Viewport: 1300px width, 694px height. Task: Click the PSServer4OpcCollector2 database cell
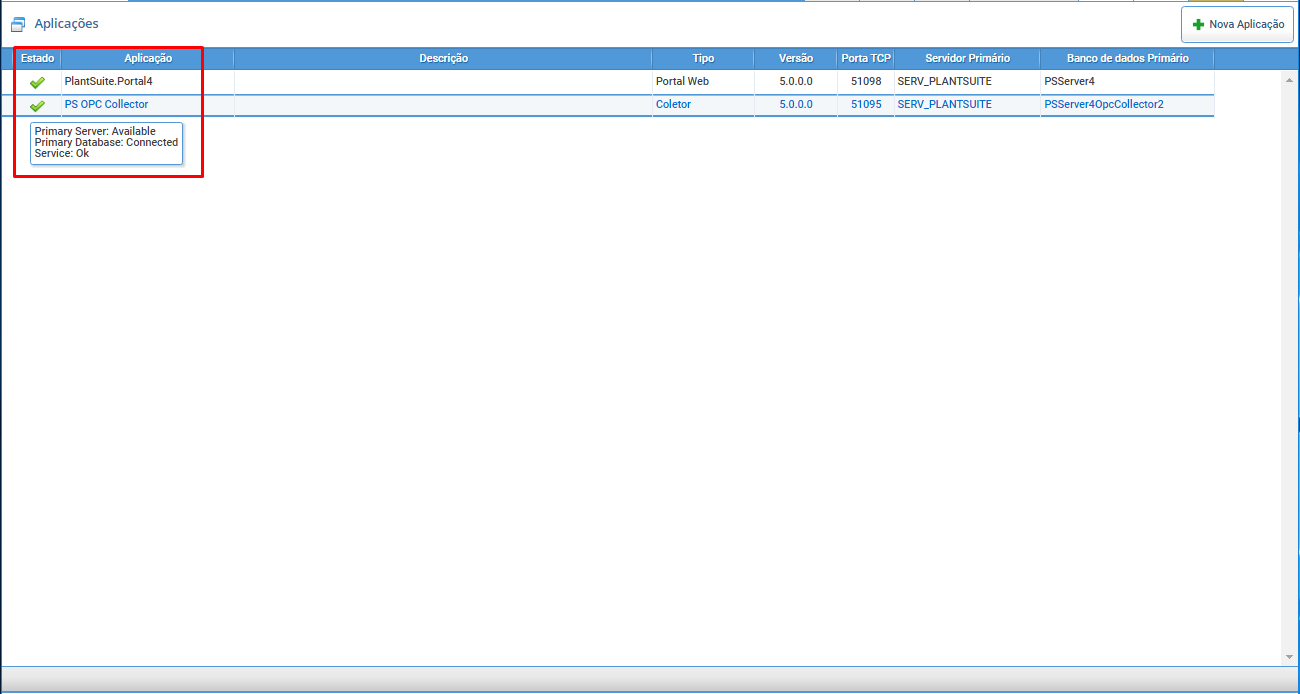coord(1104,104)
